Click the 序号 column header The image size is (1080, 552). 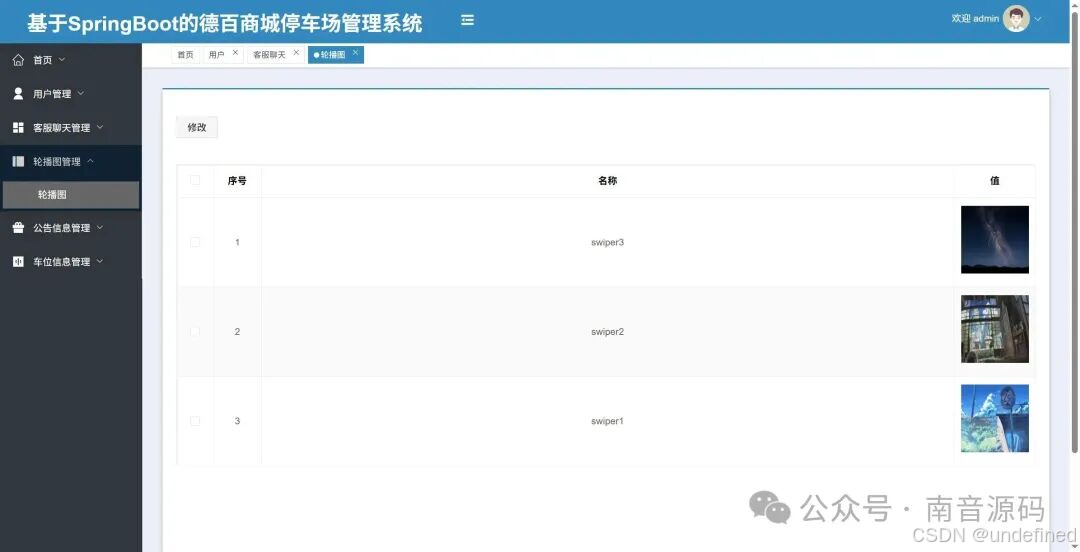(x=237, y=181)
